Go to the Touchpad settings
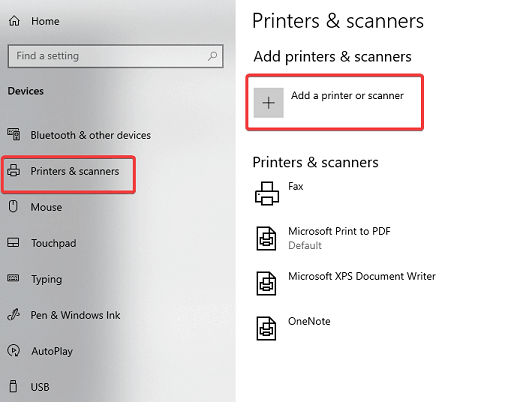520x402 pixels. tap(54, 243)
